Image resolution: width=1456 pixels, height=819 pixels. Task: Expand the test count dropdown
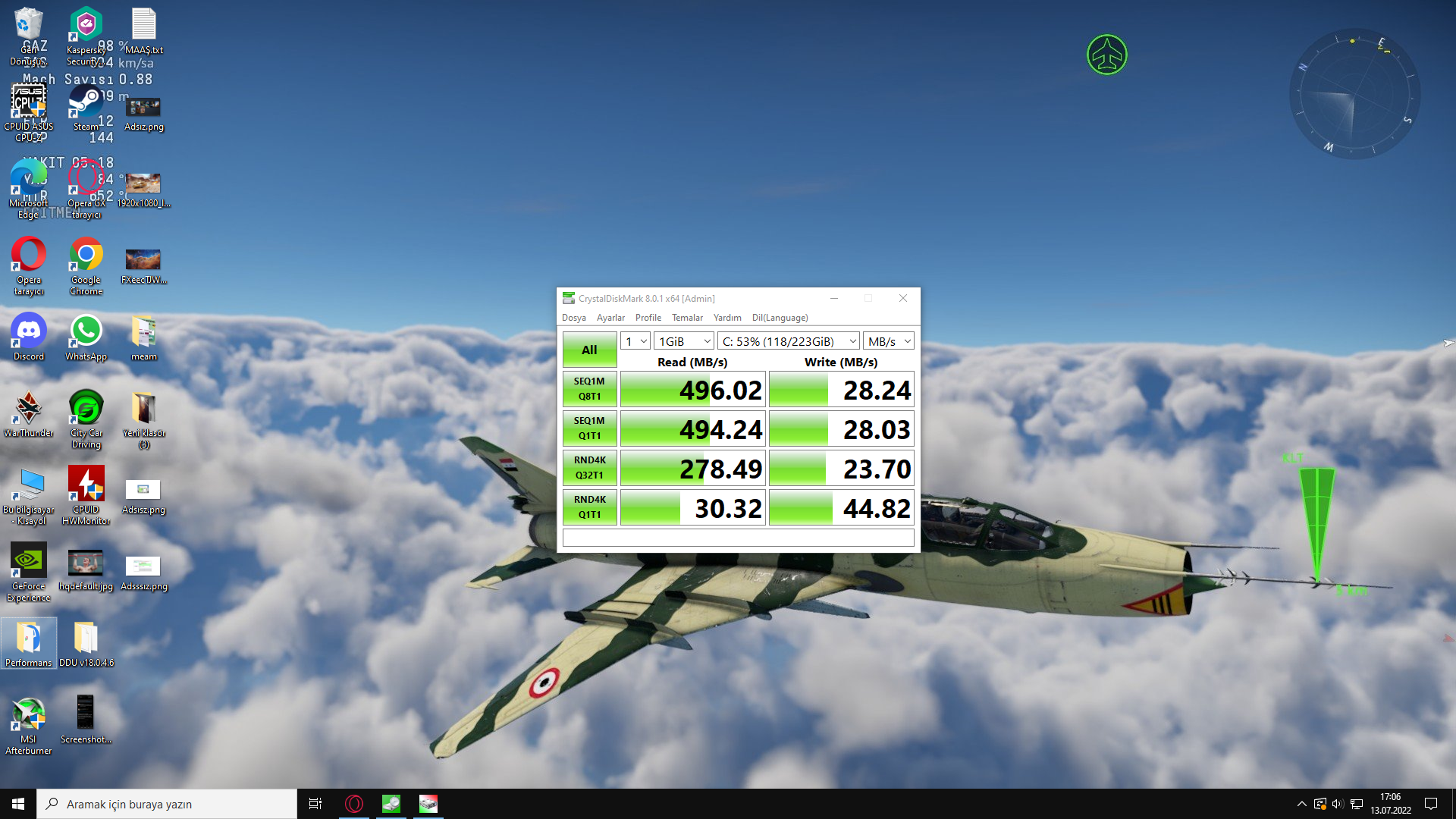(635, 341)
